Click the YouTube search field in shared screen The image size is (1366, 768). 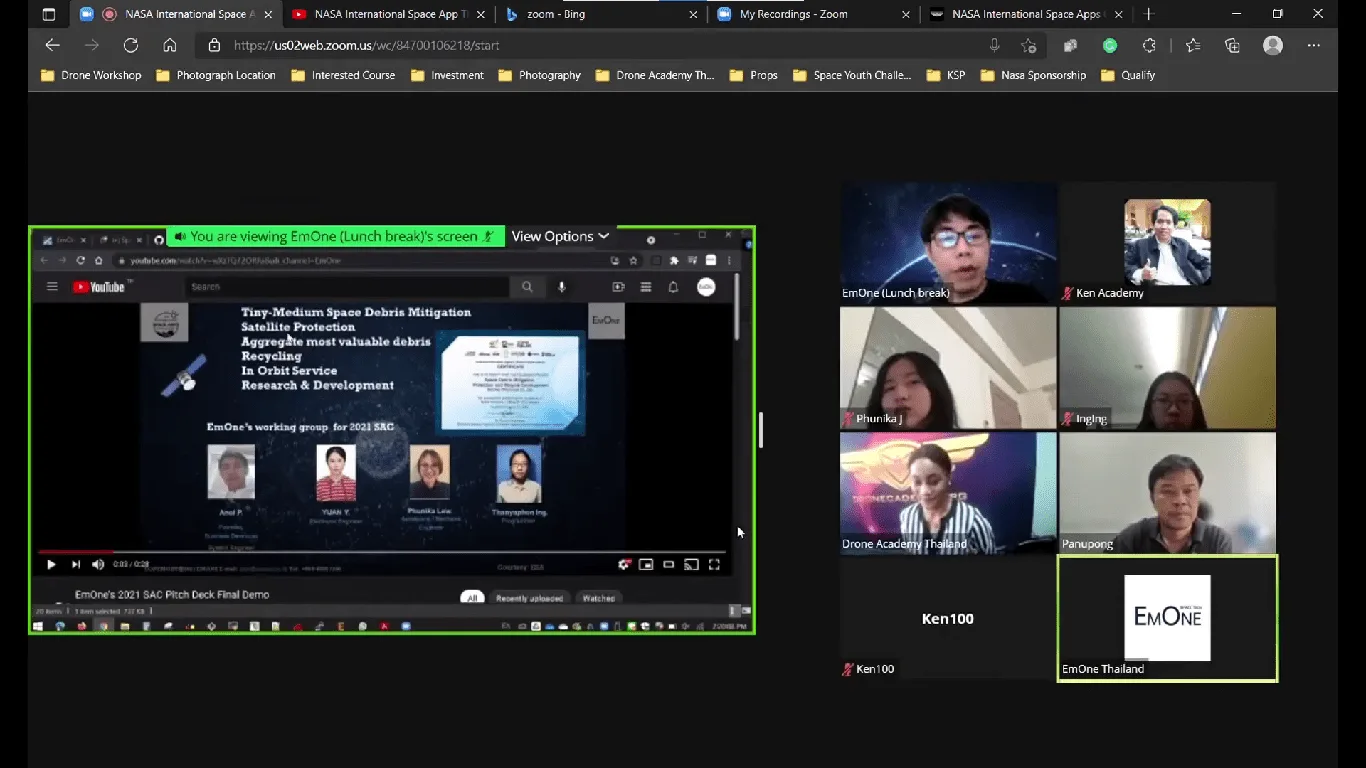coord(347,287)
